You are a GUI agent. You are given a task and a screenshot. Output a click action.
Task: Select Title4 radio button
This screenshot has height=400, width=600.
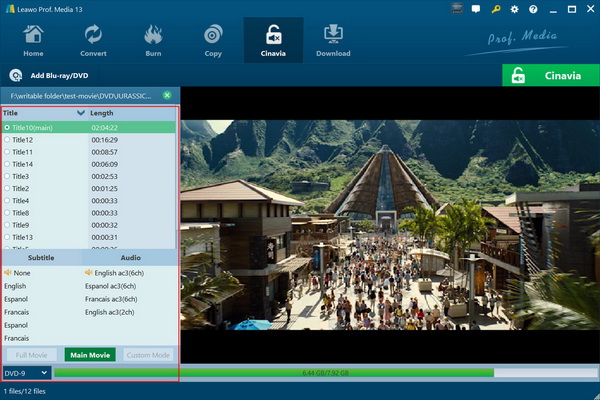(x=7, y=201)
